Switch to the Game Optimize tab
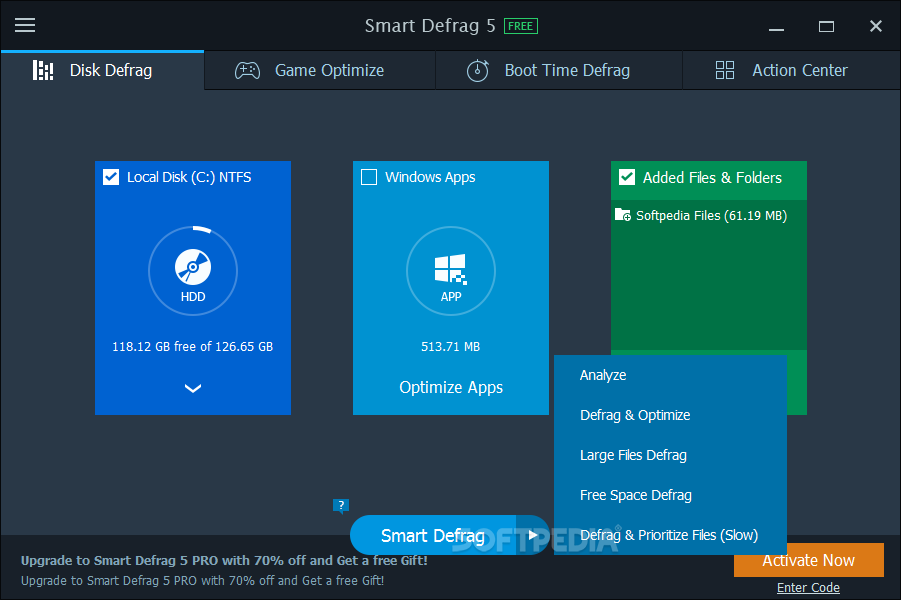Viewport: 901px width, 600px height. click(320, 70)
